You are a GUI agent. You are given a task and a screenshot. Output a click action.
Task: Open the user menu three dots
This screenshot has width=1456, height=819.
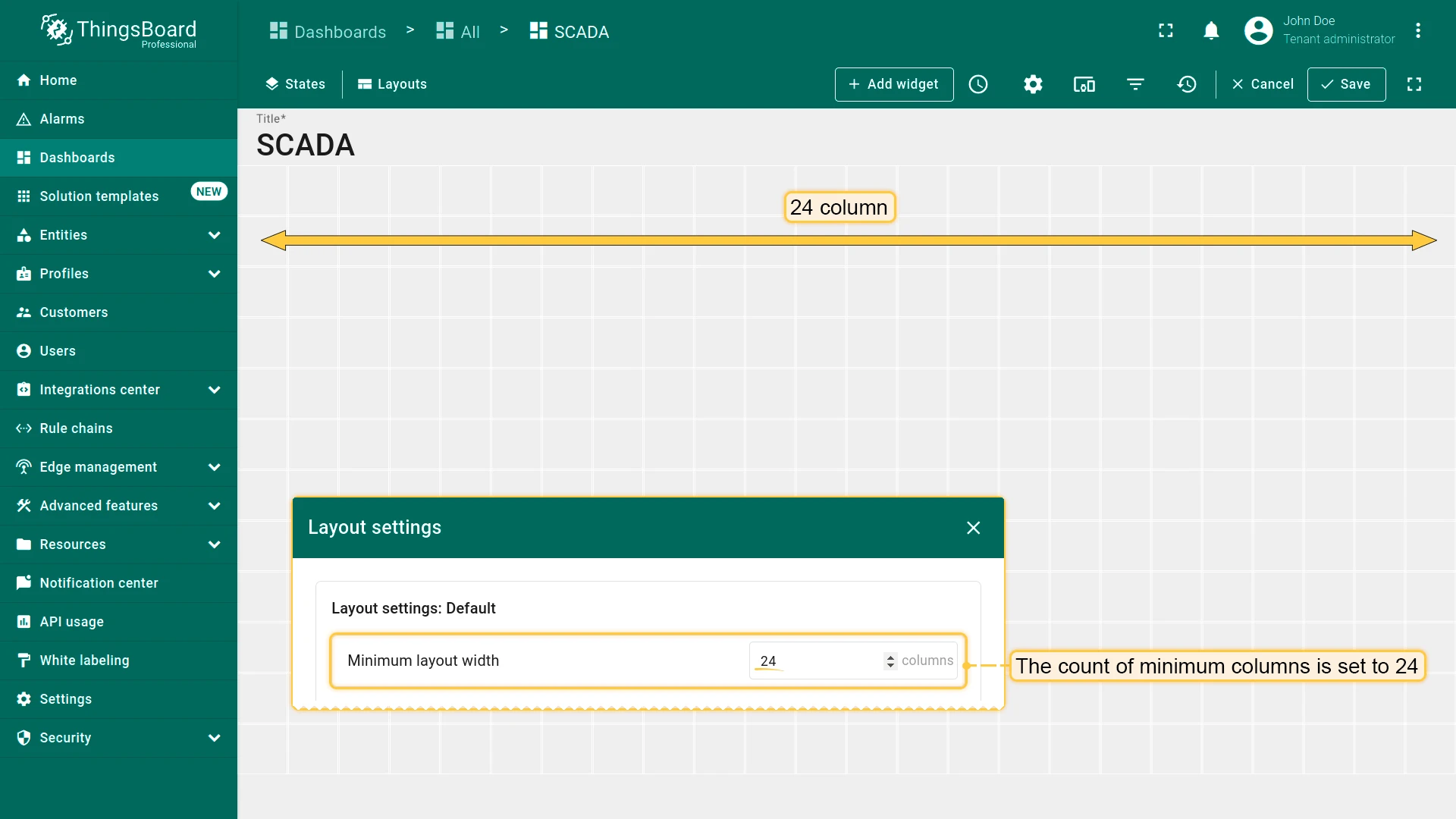(1418, 30)
